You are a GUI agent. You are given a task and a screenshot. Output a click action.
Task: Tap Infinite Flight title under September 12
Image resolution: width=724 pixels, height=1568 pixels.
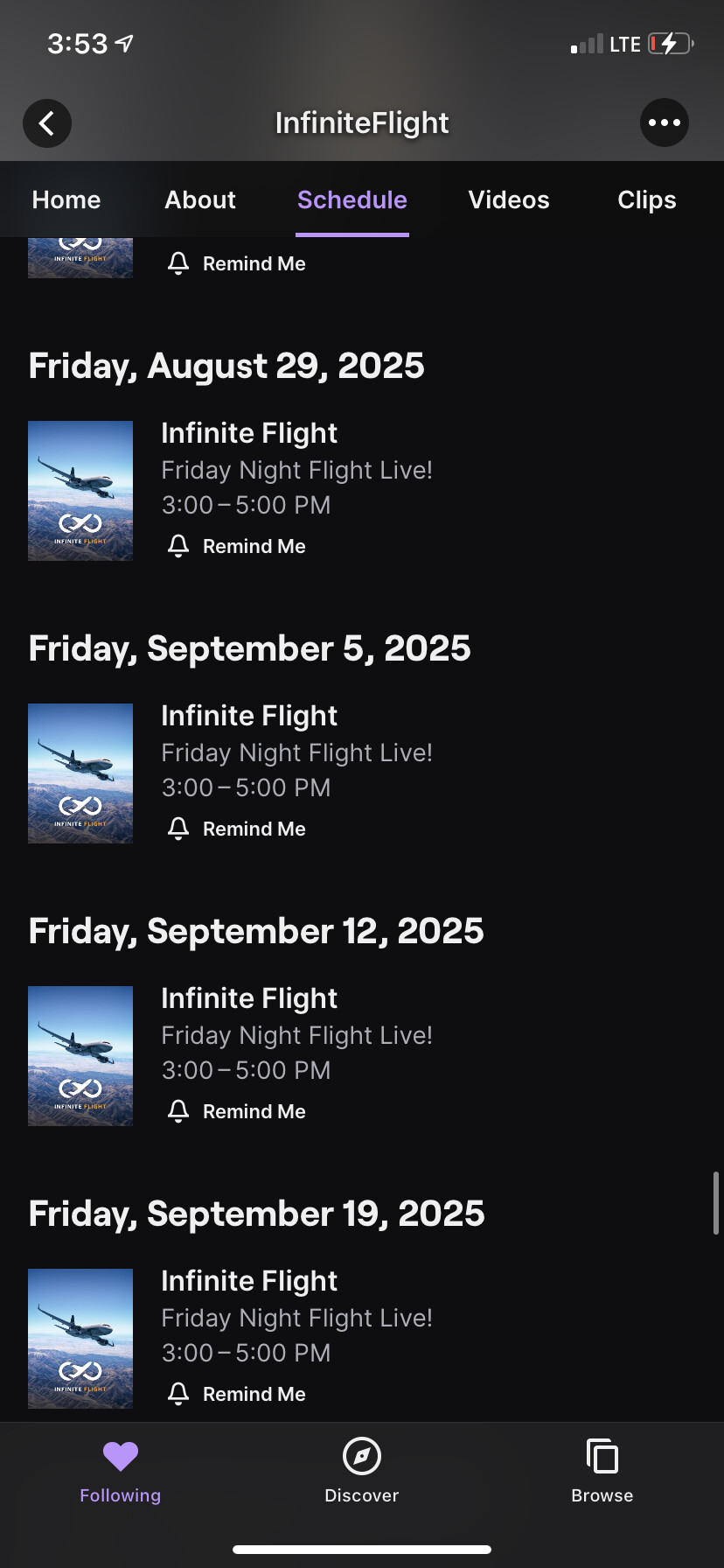(249, 998)
